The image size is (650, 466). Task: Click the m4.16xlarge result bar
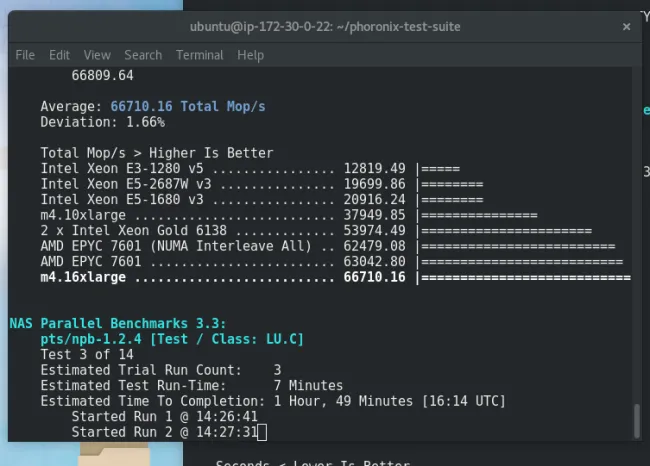click(525, 277)
